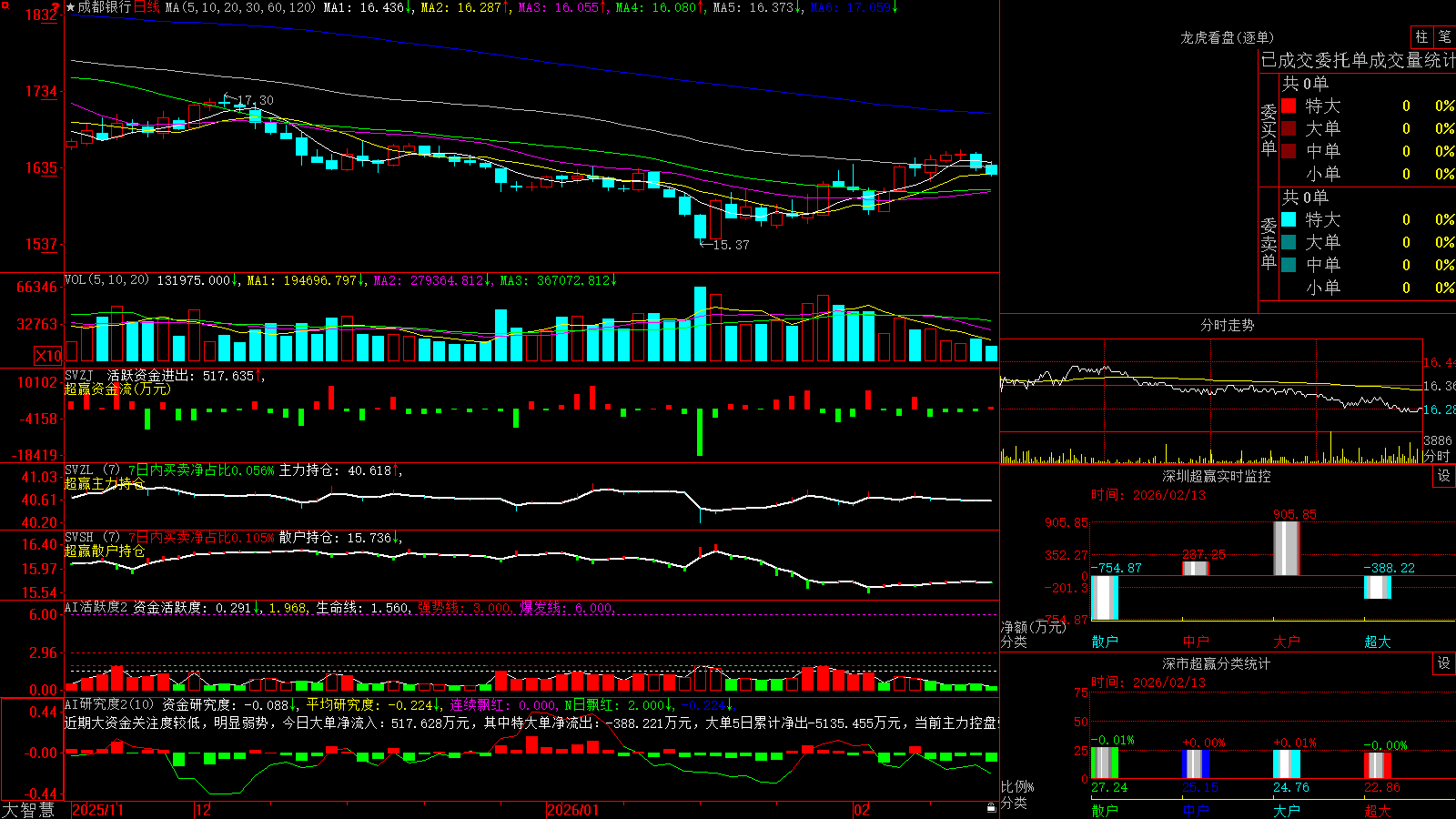Click the 已成交委托单成交量统计 heading
1456x819 pixels.
pos(1358,60)
